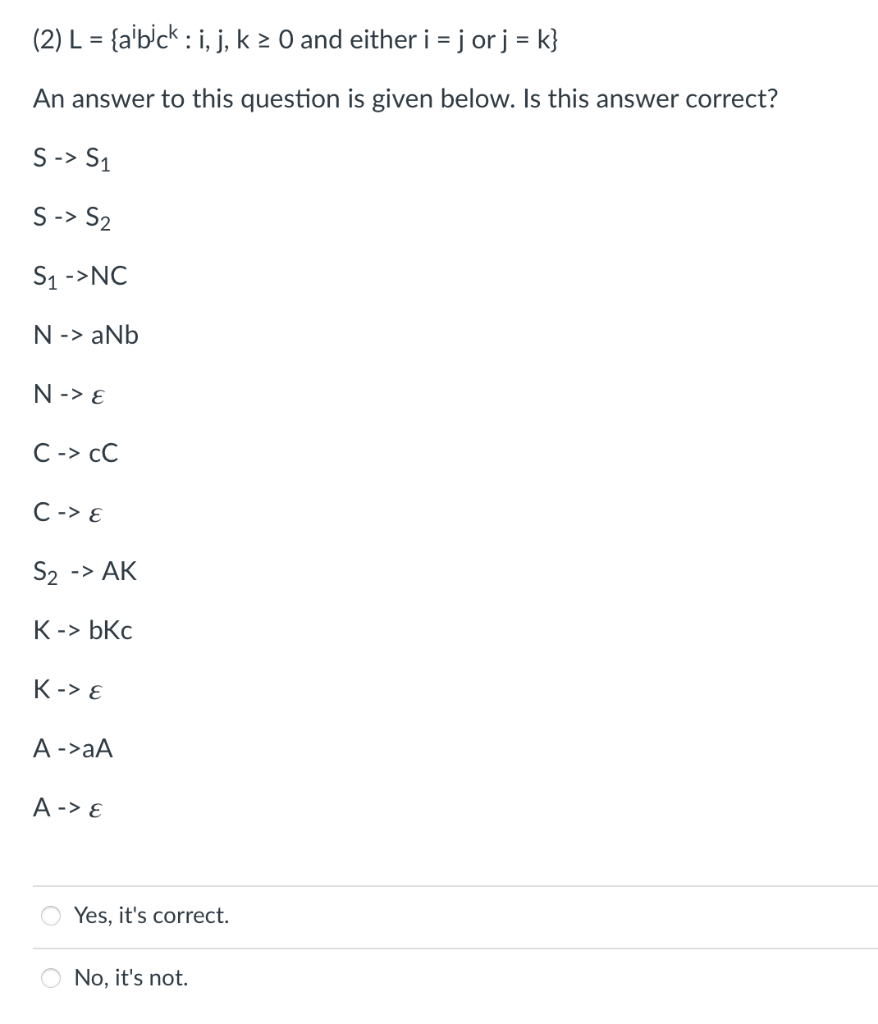Screen dimensions: 878x1024
Task: Select the radio button for 'No, it's not.'
Action: pyautogui.click(x=50, y=979)
